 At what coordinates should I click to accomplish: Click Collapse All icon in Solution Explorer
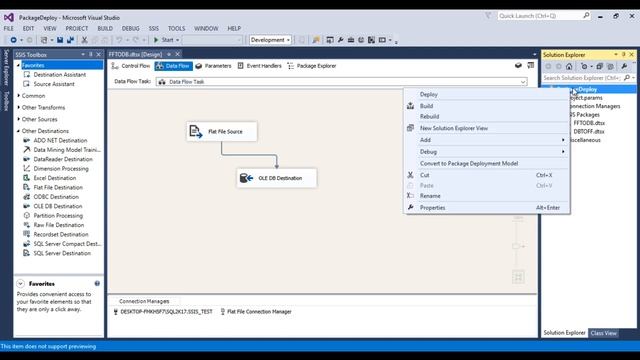pyautogui.click(x=599, y=66)
